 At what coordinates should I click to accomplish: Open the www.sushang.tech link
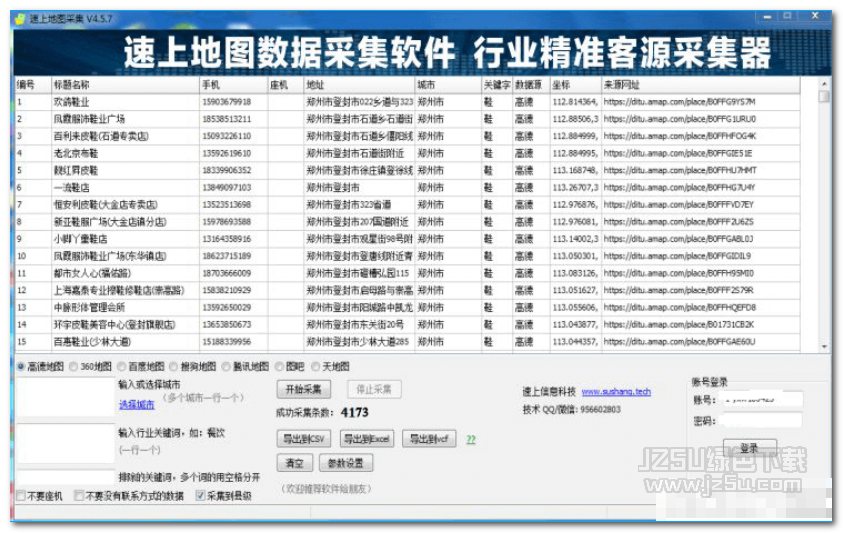(x=616, y=392)
